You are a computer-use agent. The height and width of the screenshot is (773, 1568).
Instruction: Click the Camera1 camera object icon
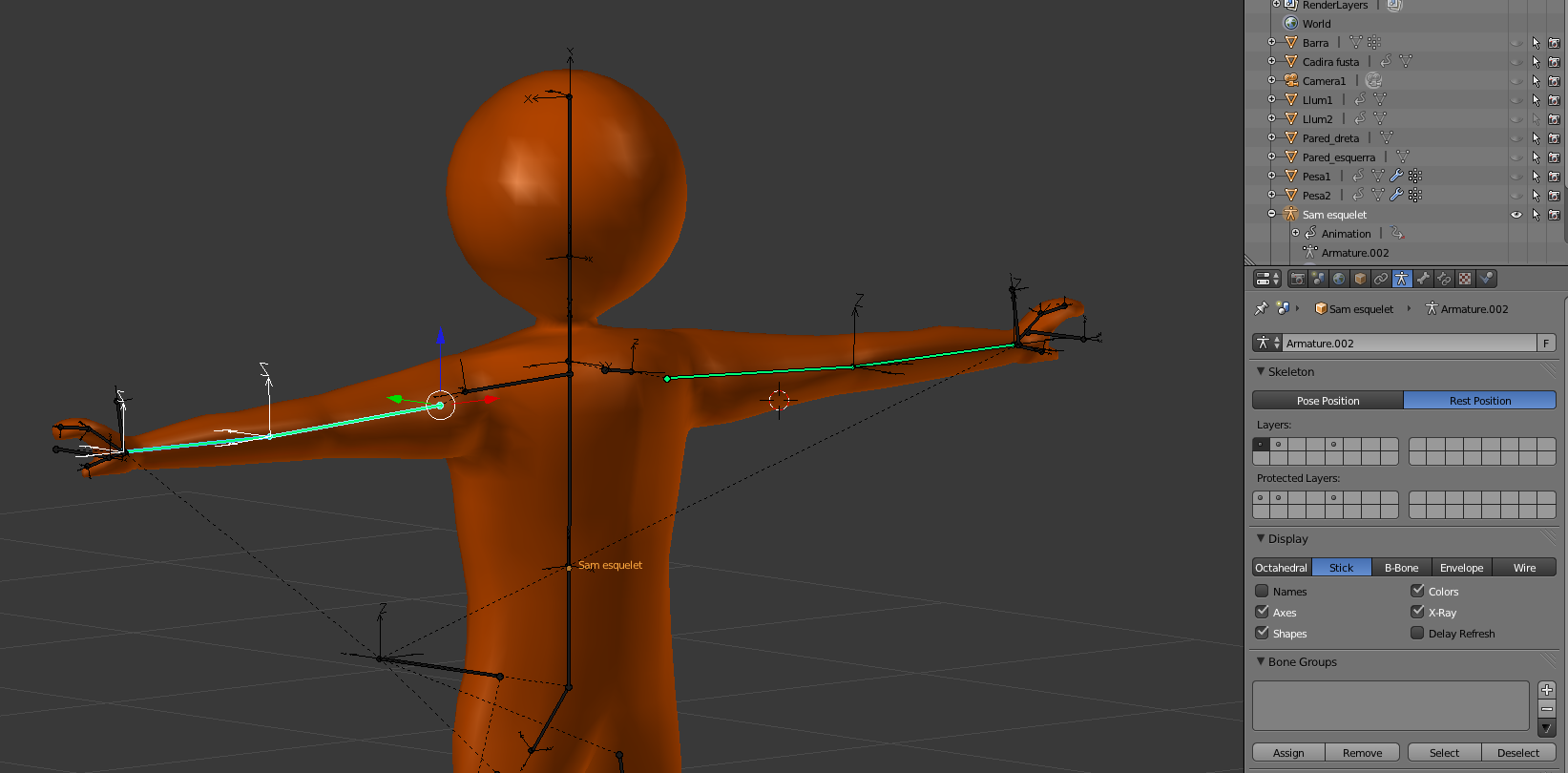(x=1291, y=80)
